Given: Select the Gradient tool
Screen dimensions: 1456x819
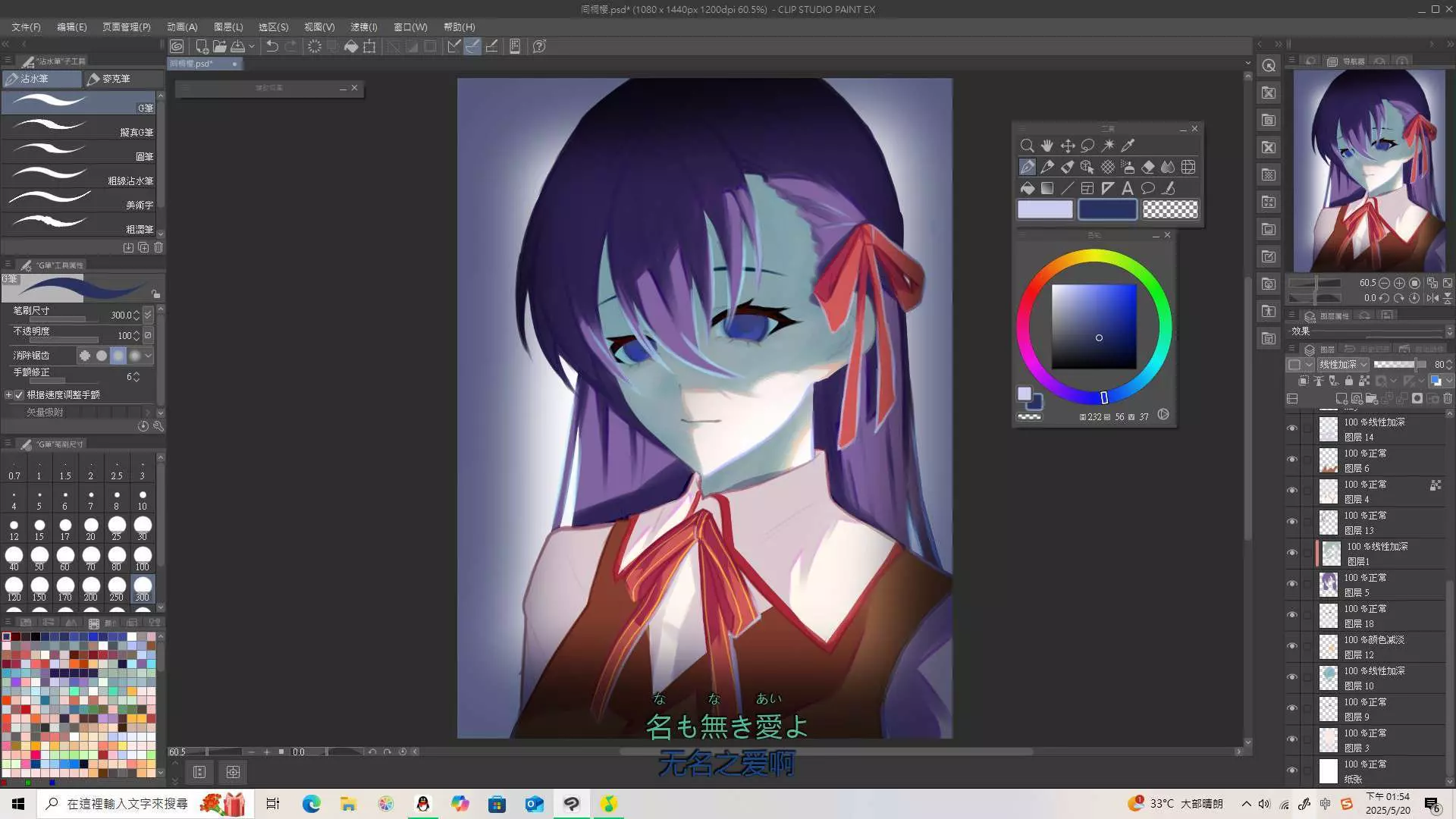Looking at the screenshot, I should point(1047,188).
